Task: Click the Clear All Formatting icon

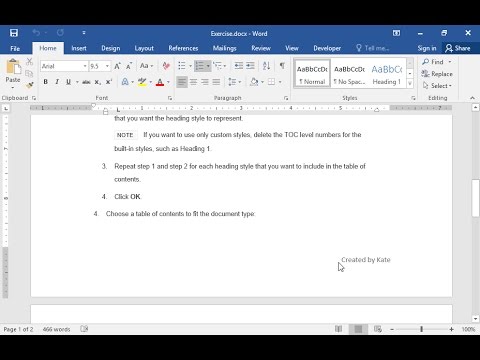Action: 166,66
